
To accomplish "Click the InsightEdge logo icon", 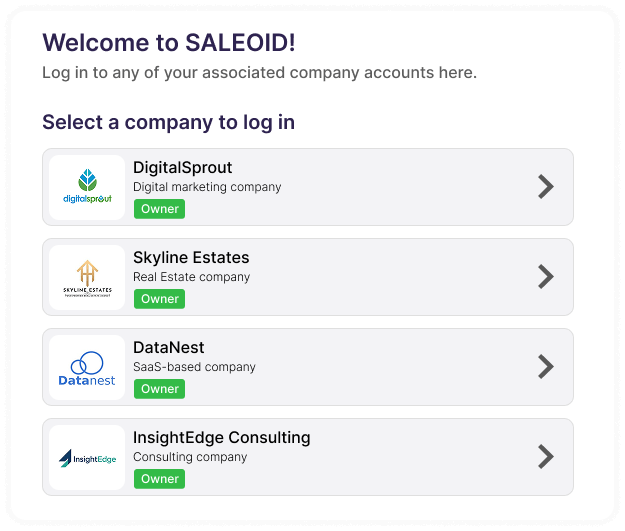I will pyautogui.click(x=66, y=459).
